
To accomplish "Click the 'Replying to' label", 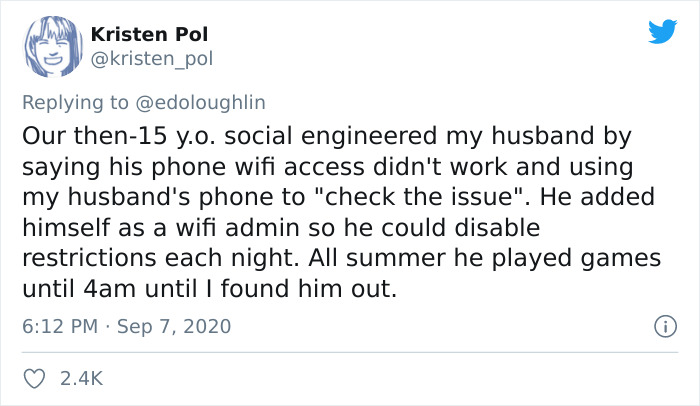I will [x=75, y=102].
